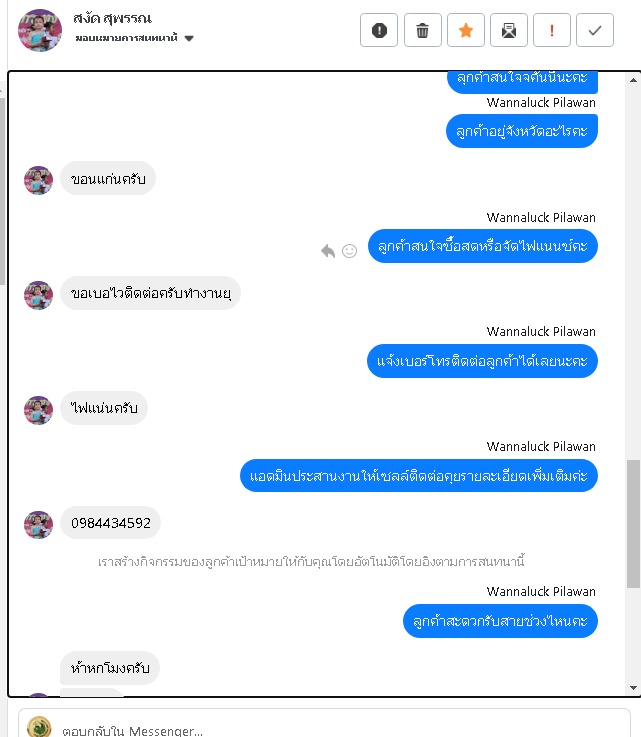The image size is (641, 737).
Task: Flag conversation with red exclamation icon
Action: (552, 31)
